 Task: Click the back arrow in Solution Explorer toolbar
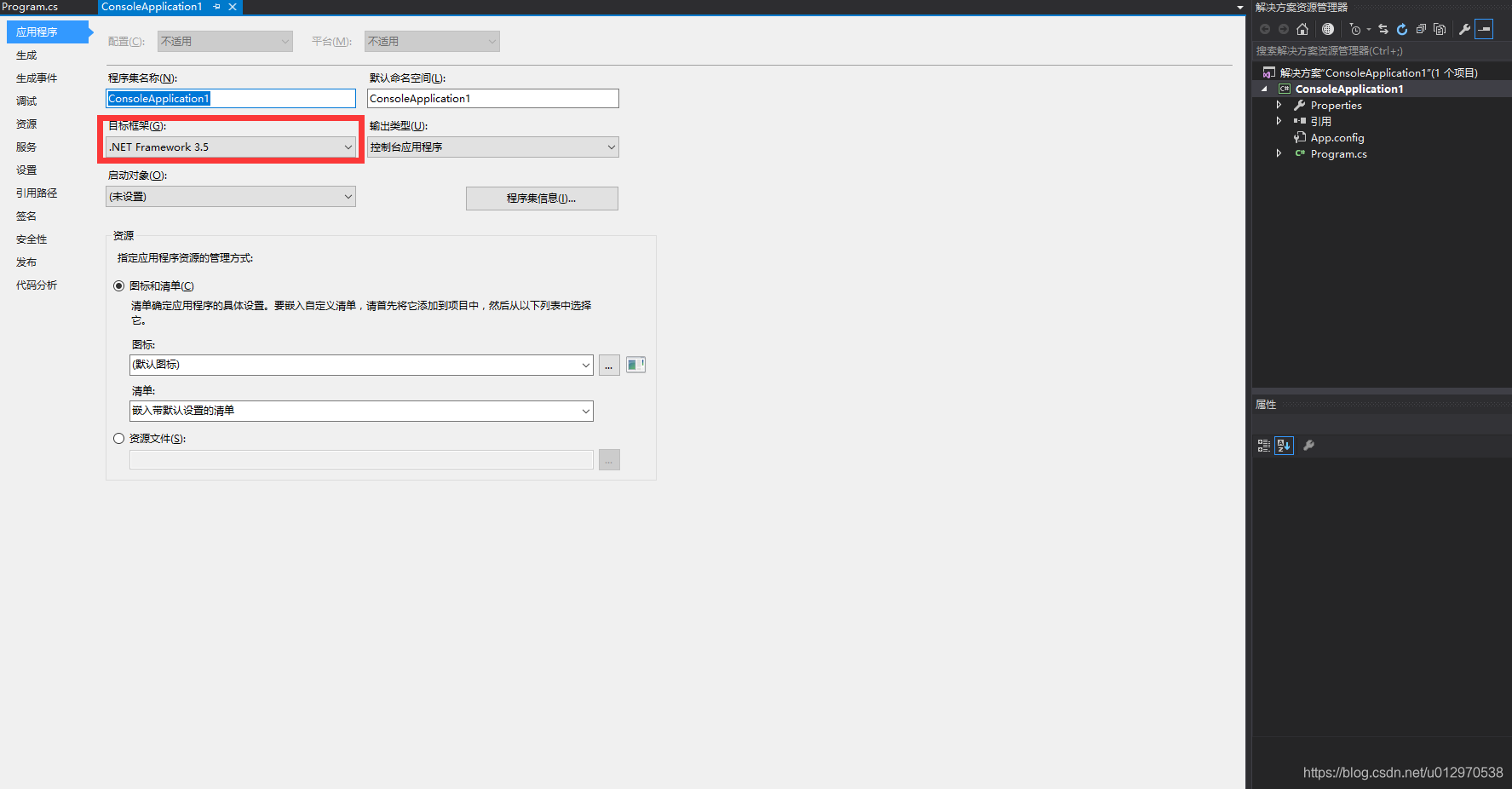pos(1265,29)
